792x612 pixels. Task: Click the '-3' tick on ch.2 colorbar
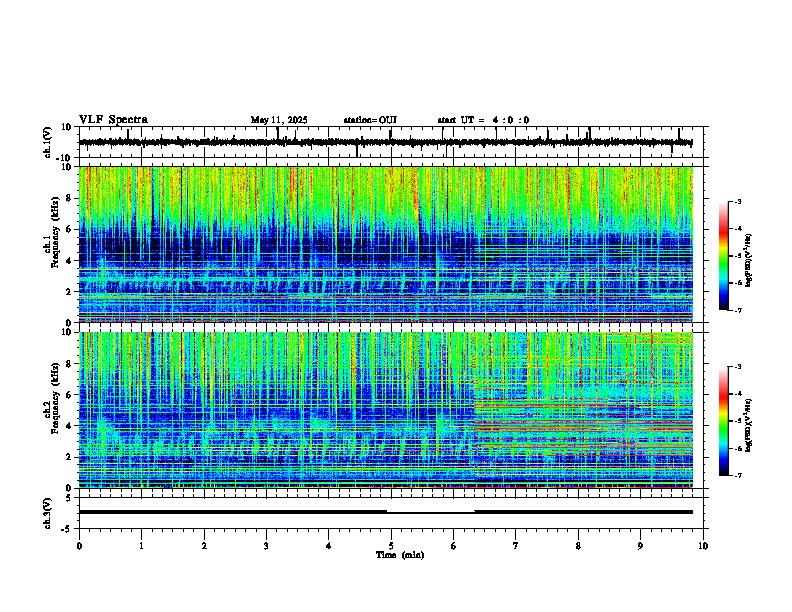737,367
